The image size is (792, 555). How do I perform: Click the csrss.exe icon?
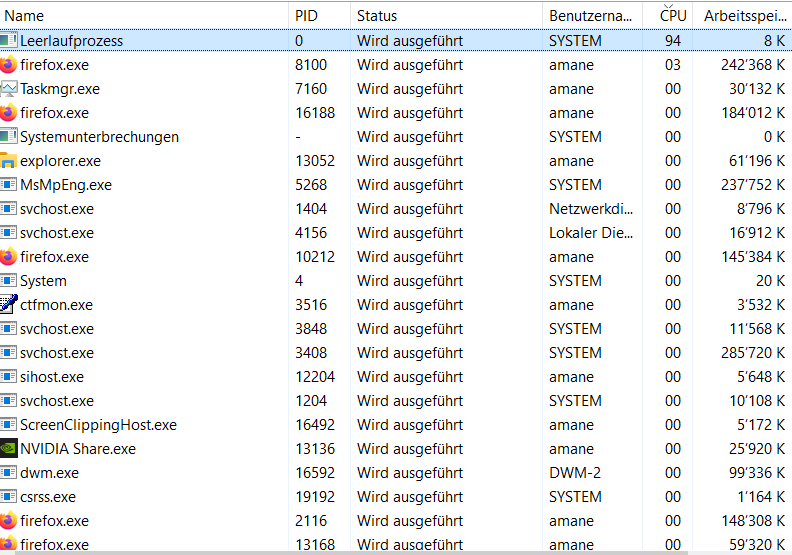(x=9, y=496)
